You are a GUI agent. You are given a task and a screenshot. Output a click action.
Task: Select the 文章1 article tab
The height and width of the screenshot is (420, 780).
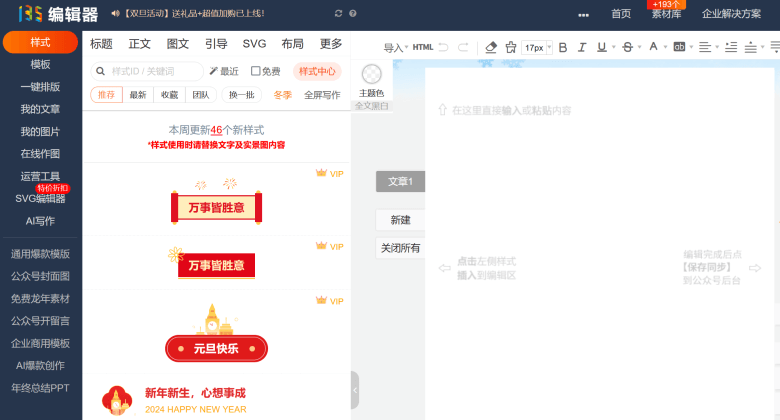(x=400, y=182)
